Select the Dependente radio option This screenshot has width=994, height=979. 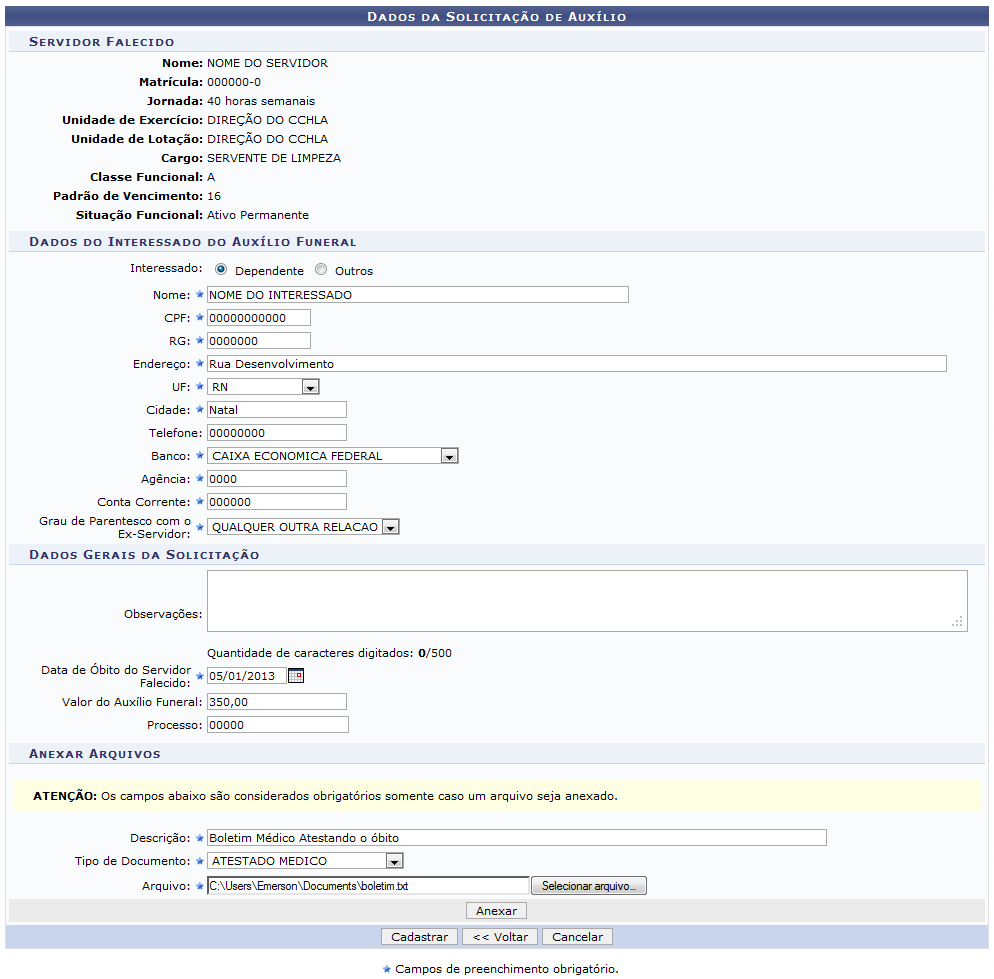(221, 270)
